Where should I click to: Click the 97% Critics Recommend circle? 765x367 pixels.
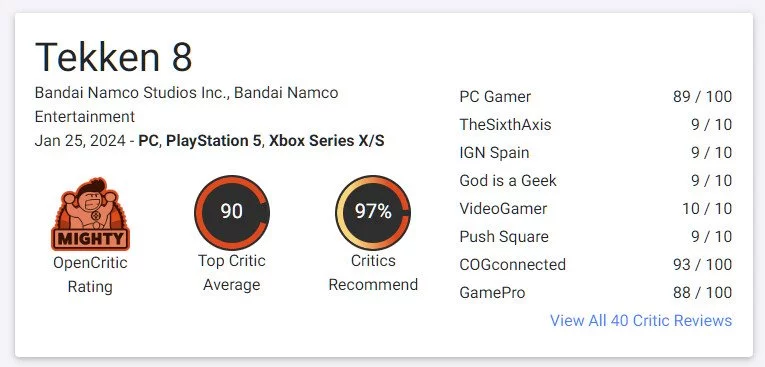[x=373, y=212]
